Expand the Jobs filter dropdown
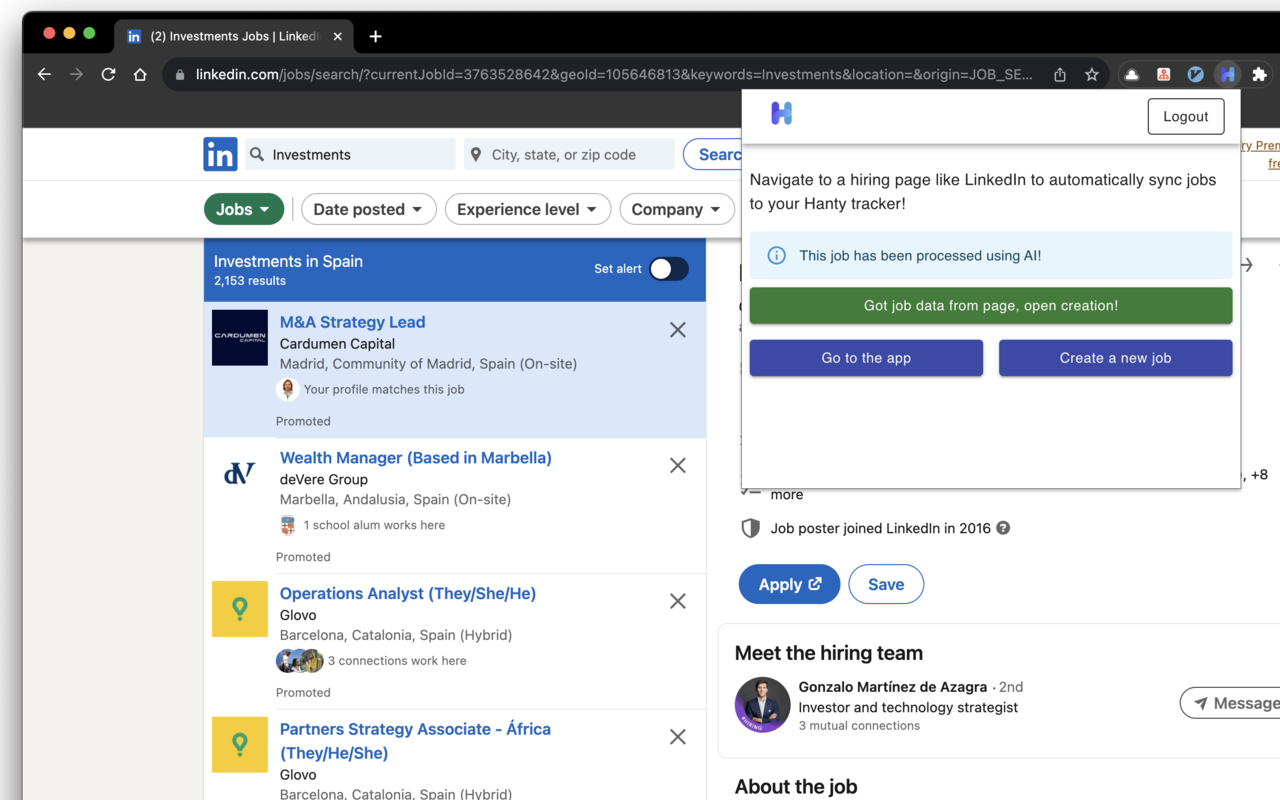1280x800 pixels. tap(244, 209)
